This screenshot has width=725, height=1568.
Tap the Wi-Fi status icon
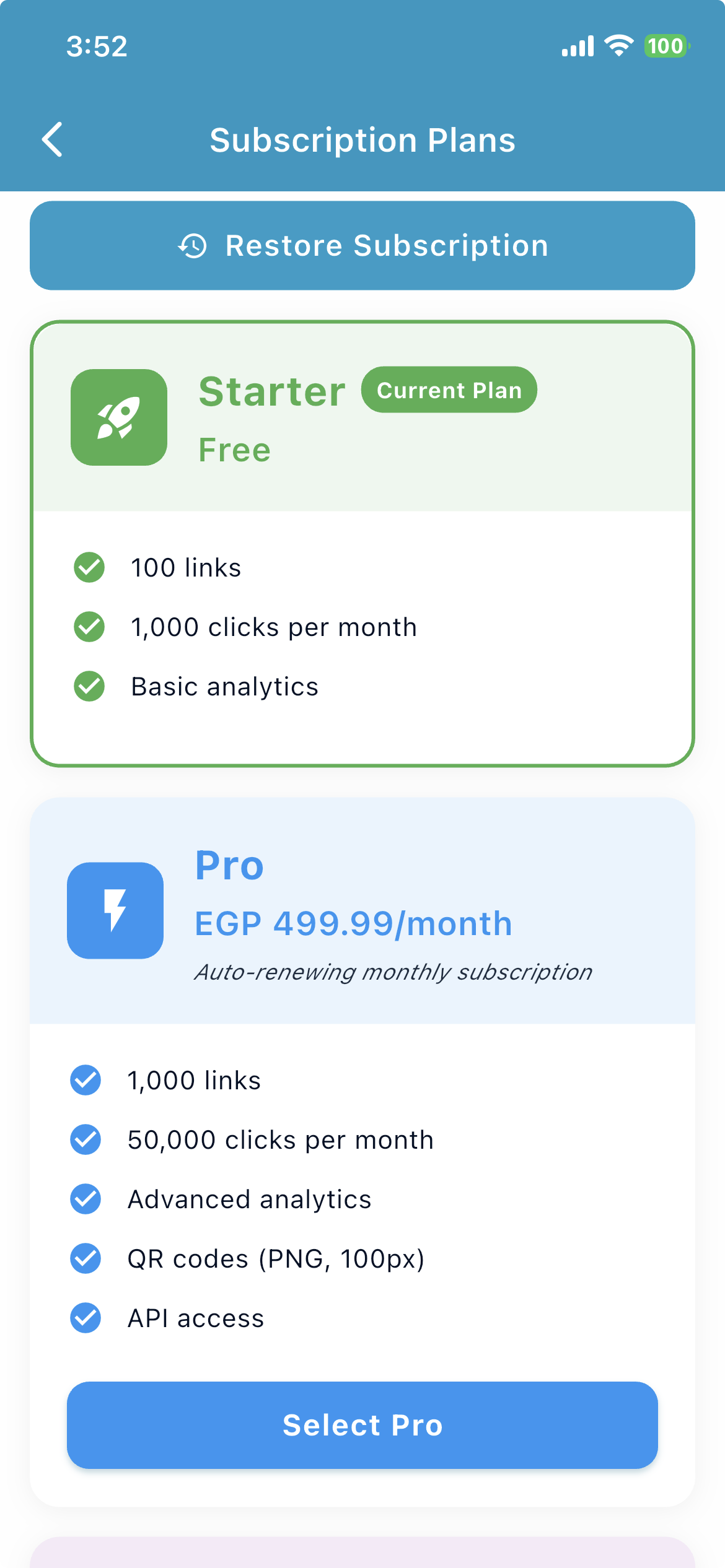pos(618,46)
